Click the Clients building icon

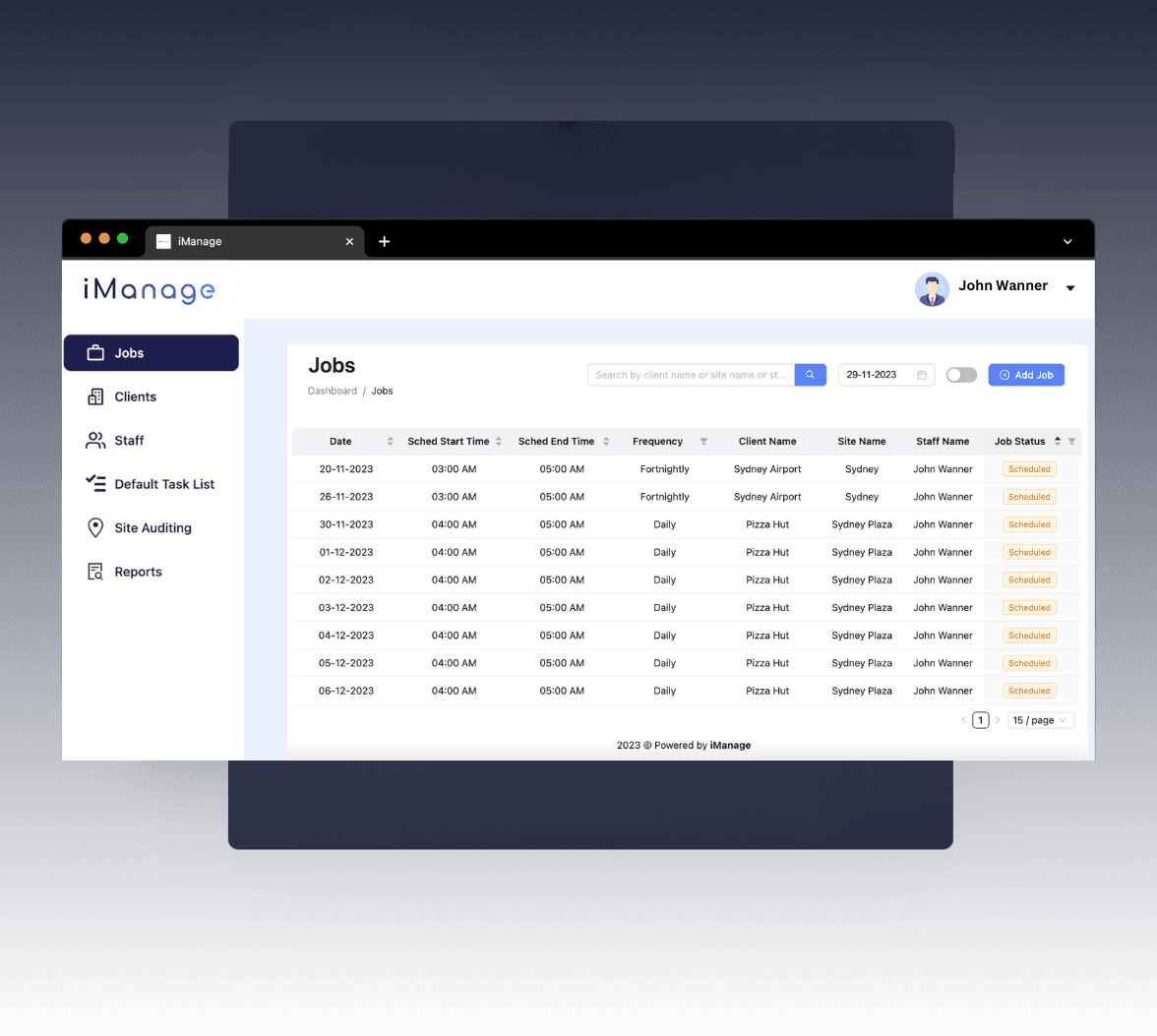coord(95,396)
